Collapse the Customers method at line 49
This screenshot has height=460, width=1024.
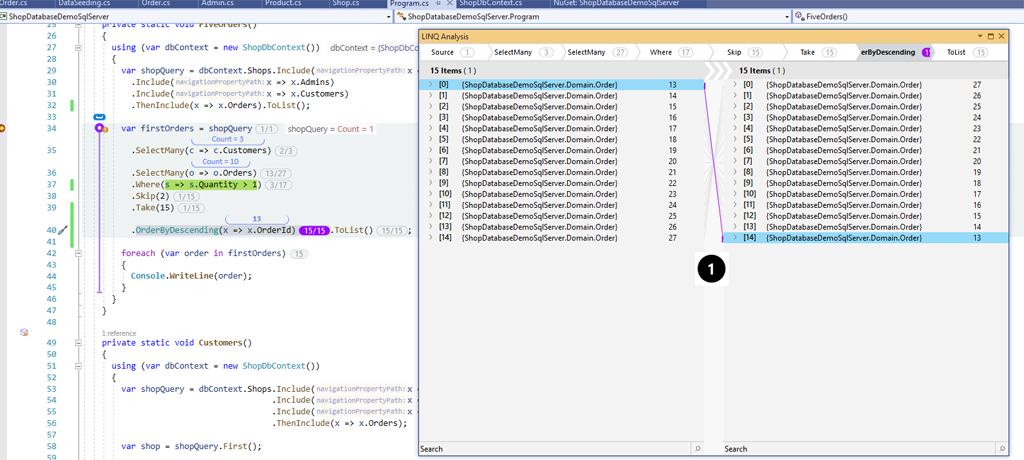[x=78, y=342]
